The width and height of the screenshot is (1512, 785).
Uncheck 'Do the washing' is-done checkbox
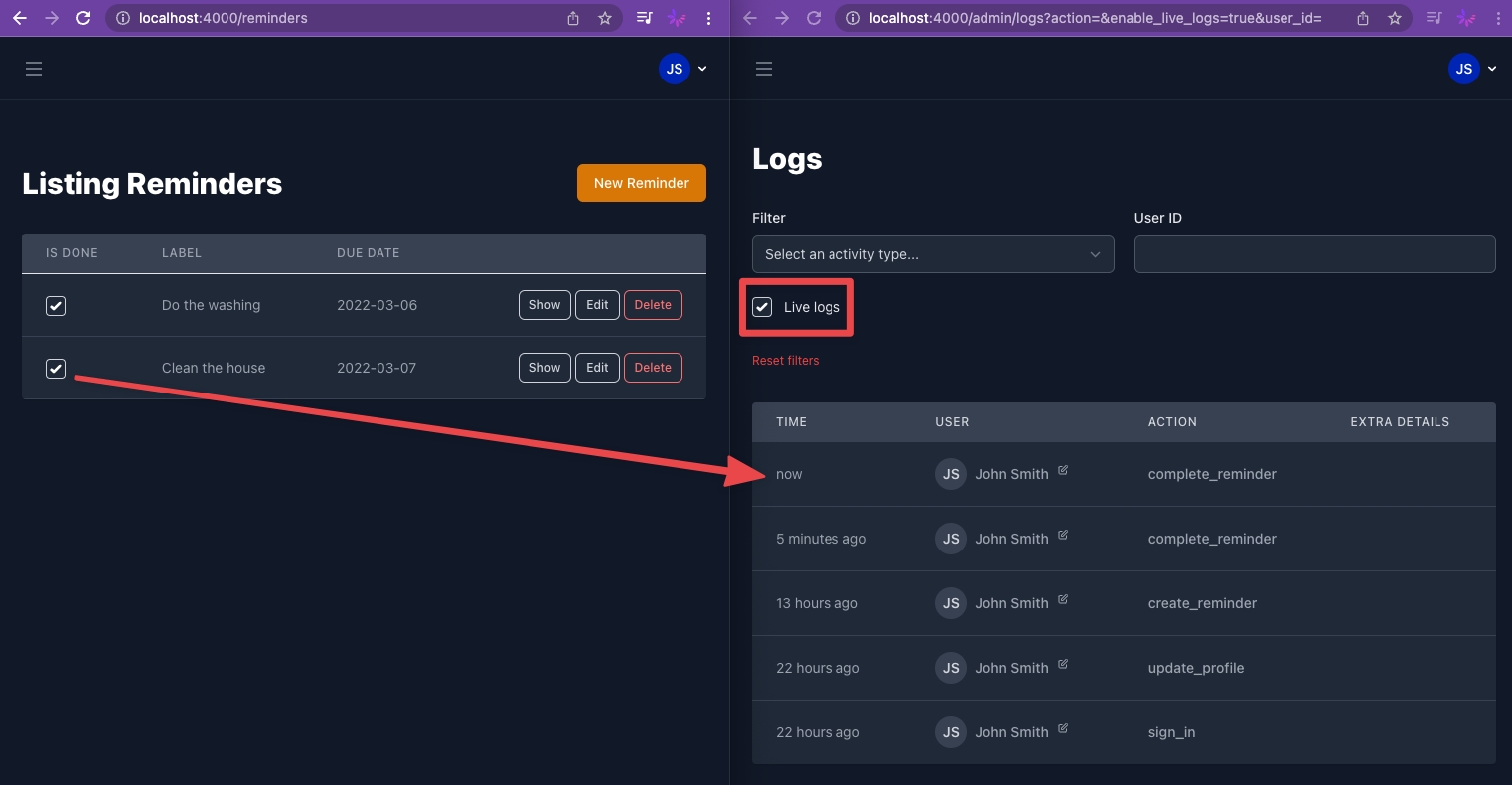pyautogui.click(x=56, y=306)
